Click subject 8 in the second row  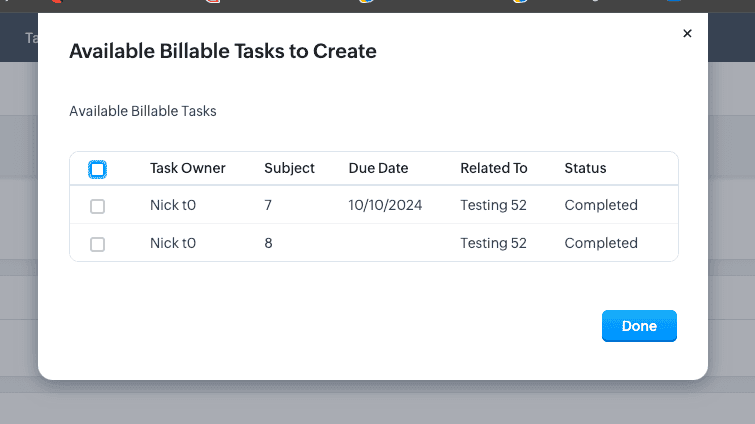click(x=268, y=243)
